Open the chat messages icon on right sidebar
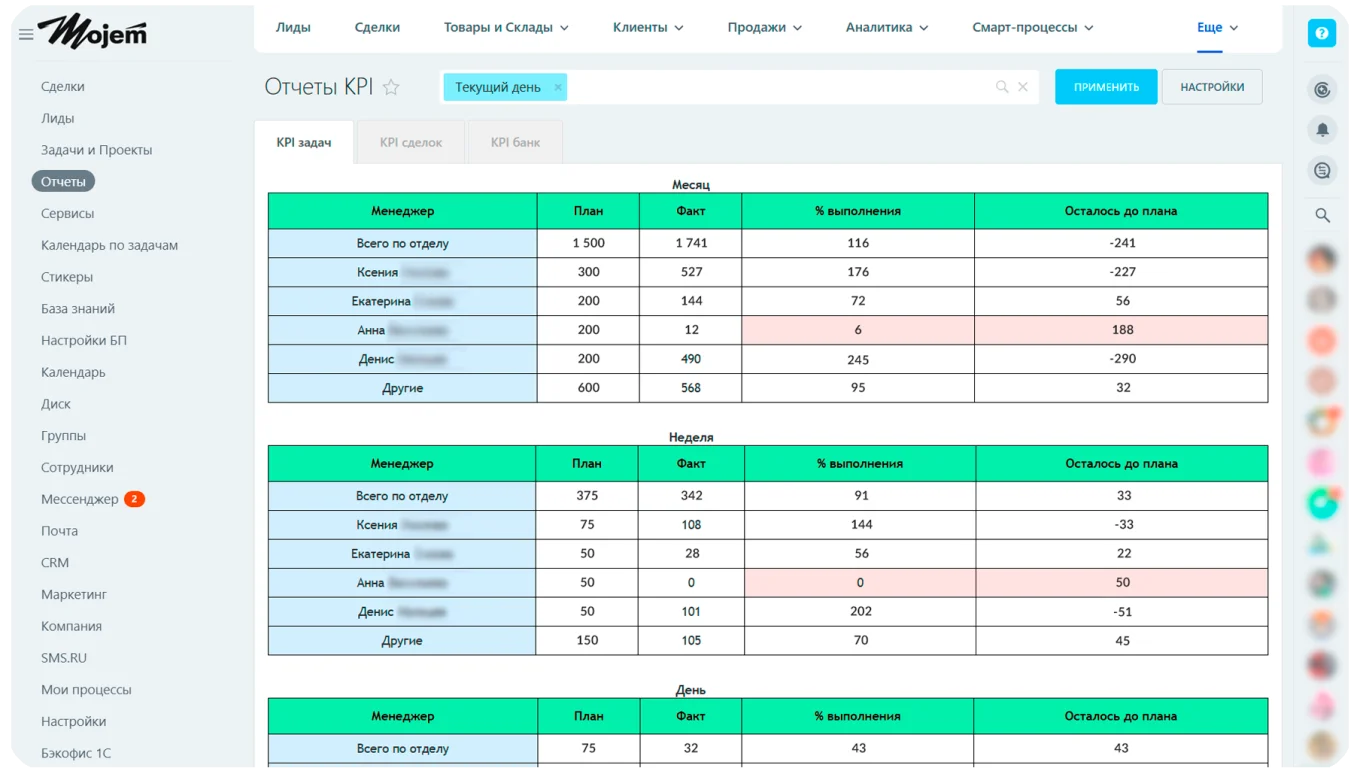The image size is (1360, 771). tap(1322, 170)
